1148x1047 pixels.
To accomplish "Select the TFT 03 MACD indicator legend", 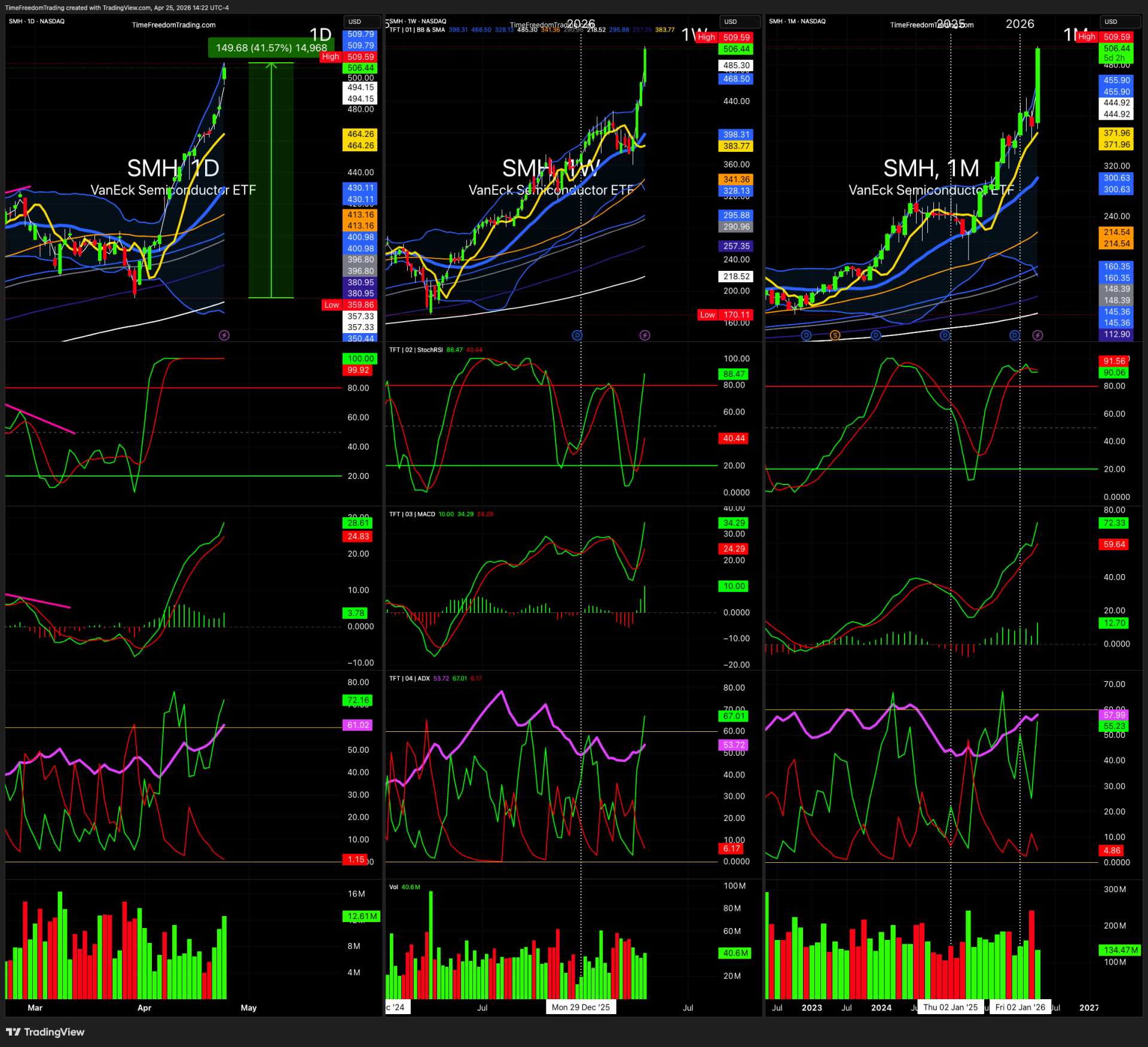I will tap(413, 514).
